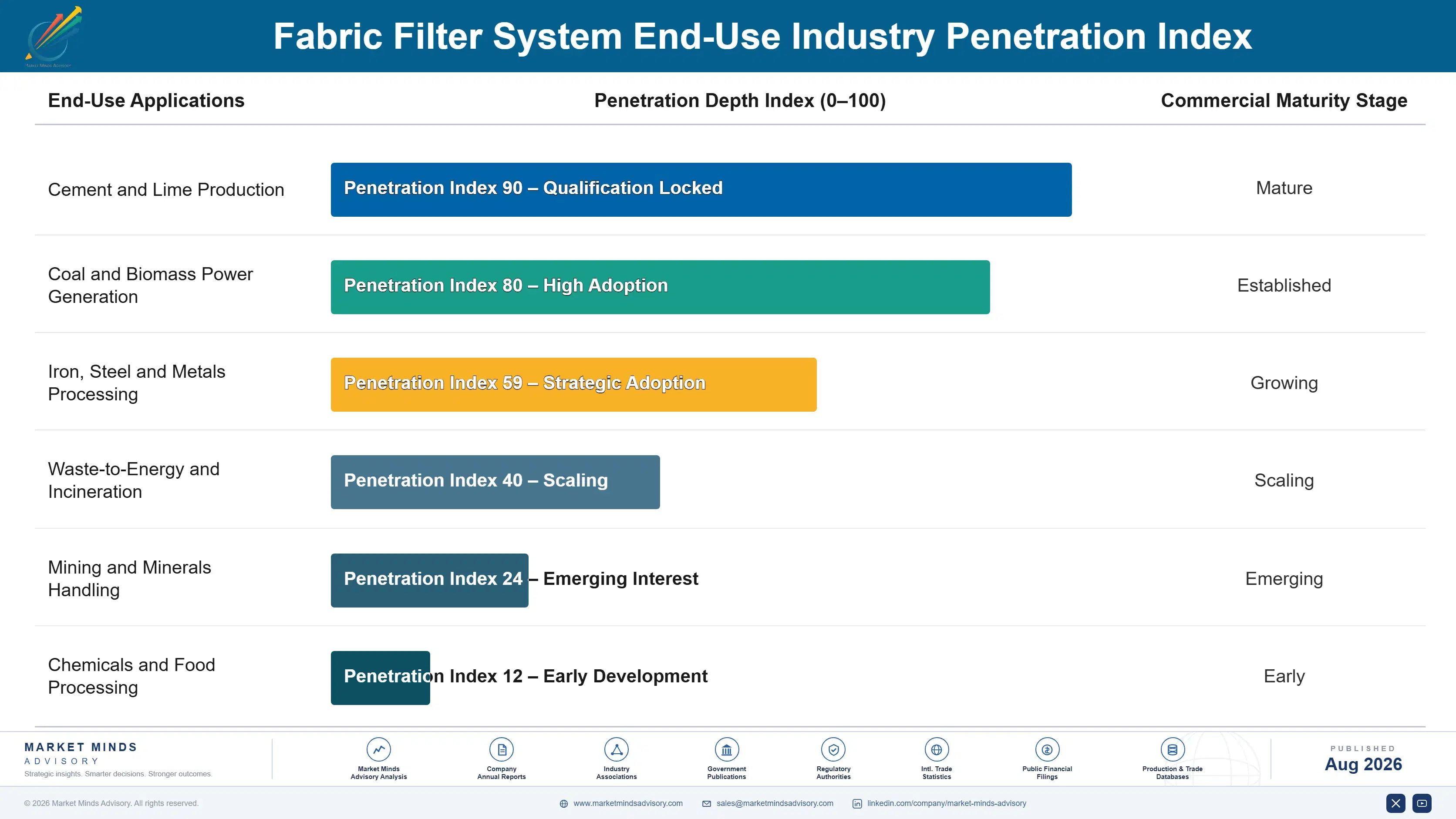Open www.marketmindsadvisory.com link

pos(628,803)
